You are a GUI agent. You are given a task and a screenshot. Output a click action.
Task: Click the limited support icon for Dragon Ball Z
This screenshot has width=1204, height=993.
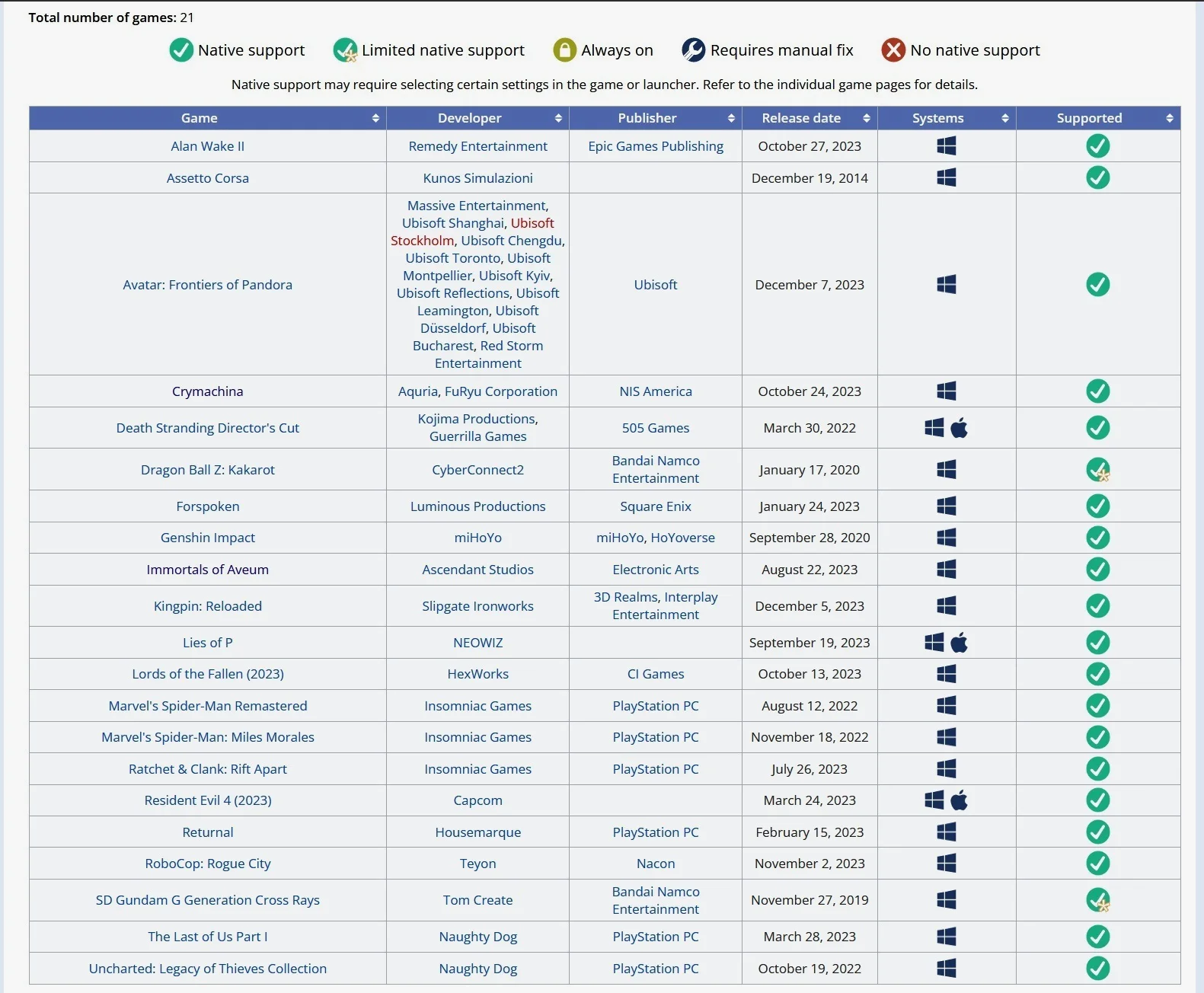click(x=1097, y=470)
